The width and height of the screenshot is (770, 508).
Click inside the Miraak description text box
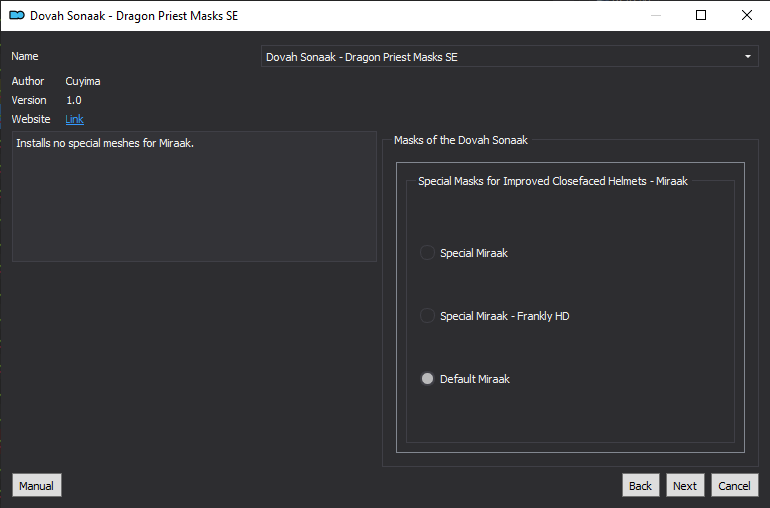tap(194, 197)
